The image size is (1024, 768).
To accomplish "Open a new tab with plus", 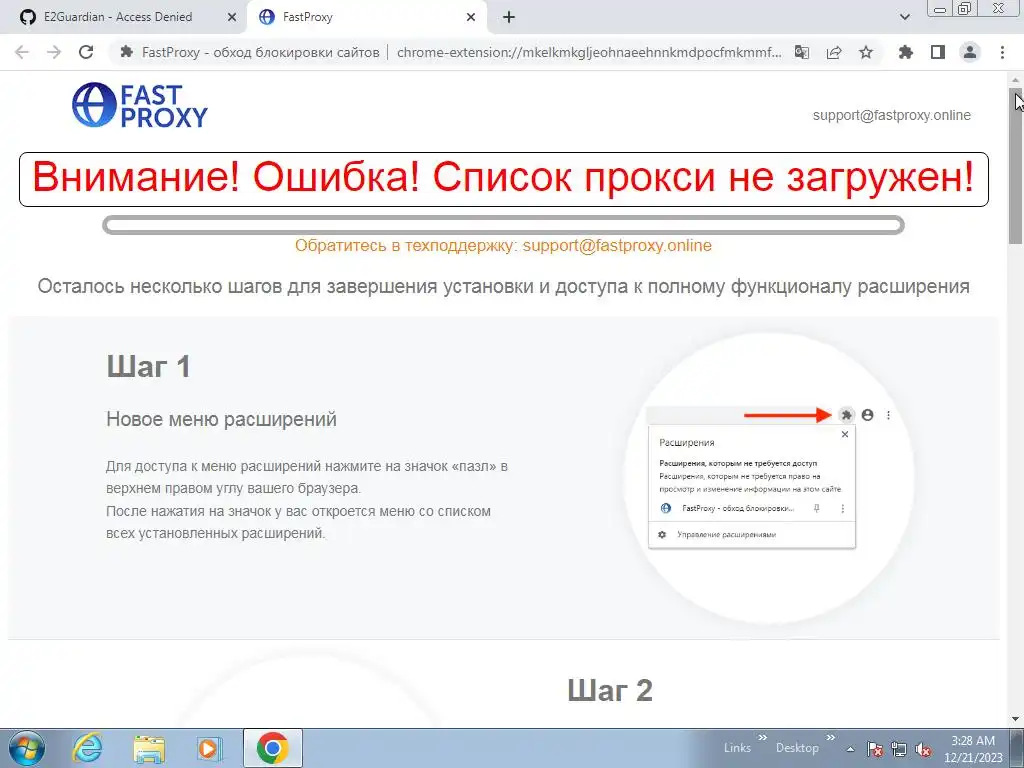I will [509, 18].
